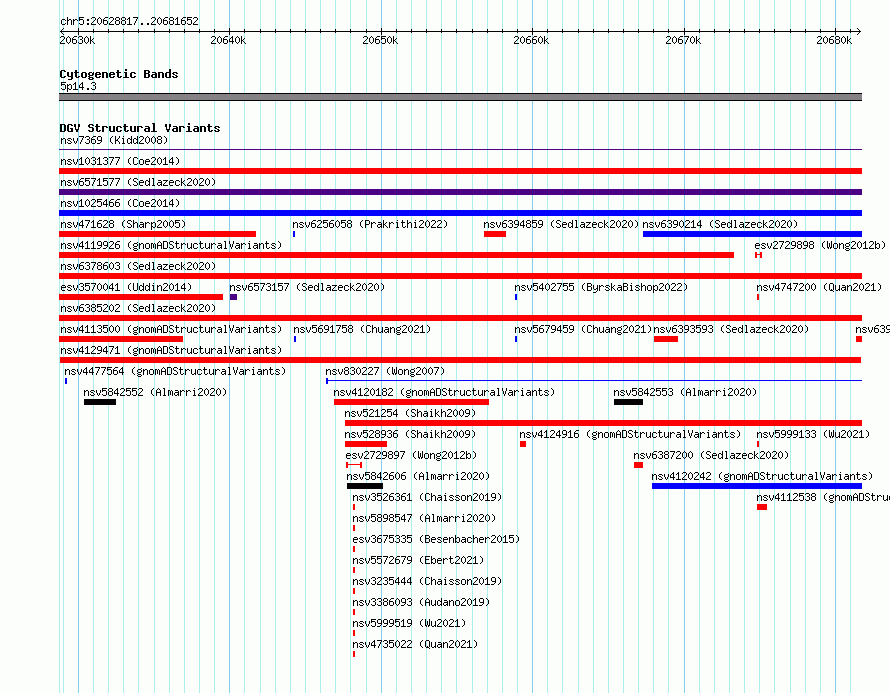Select nsv3235444 (Chaisson2019) label
This screenshot has width=890, height=693.
click(x=427, y=581)
